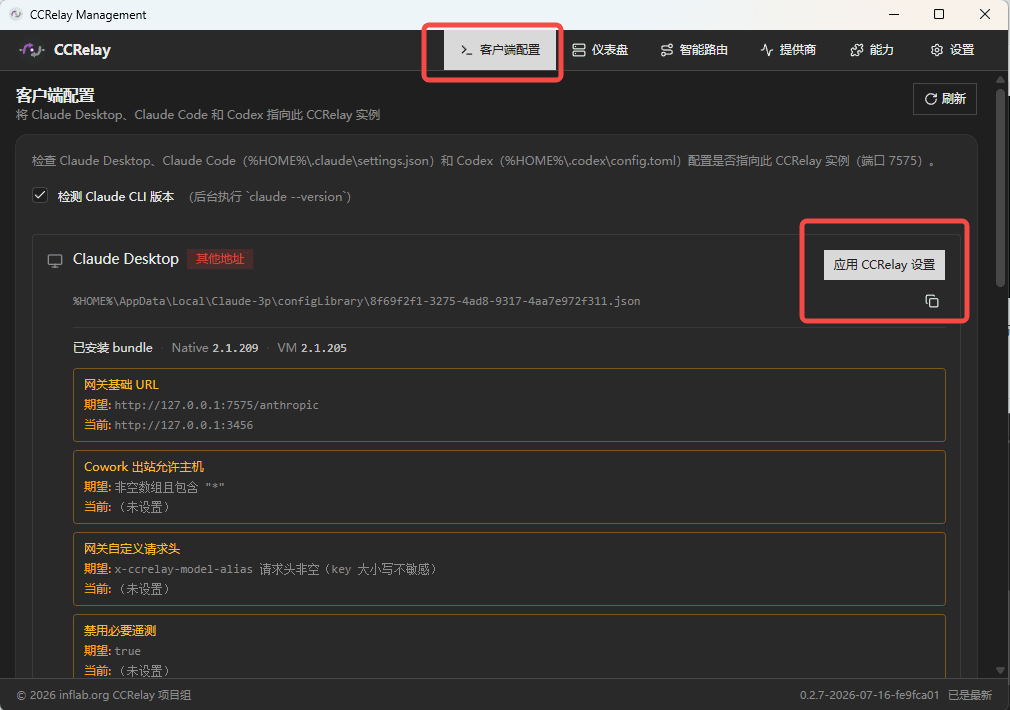Click the 已是最新 status text
This screenshot has width=1010, height=710.
click(x=970, y=695)
